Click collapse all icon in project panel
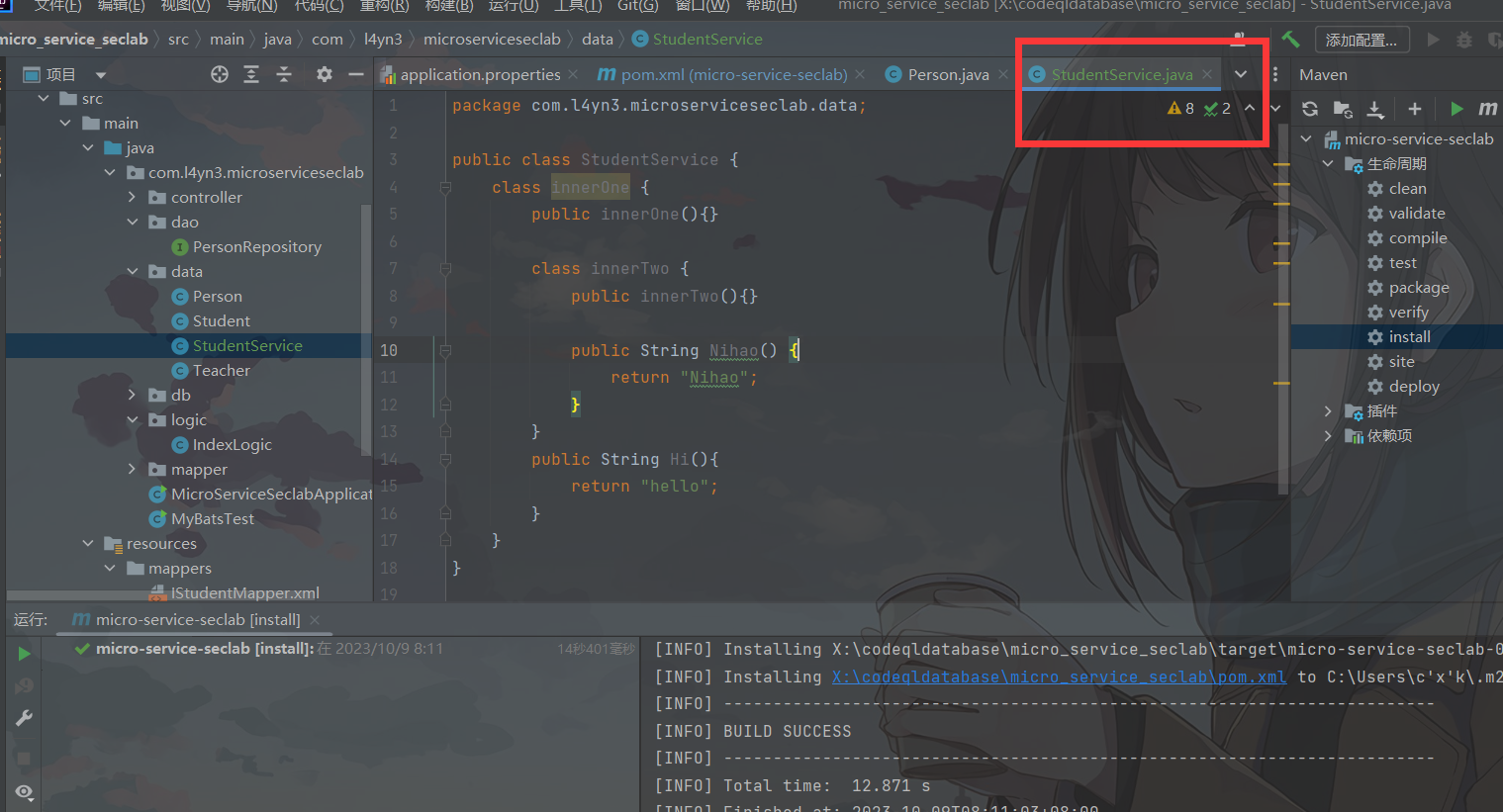1503x812 pixels. (284, 74)
